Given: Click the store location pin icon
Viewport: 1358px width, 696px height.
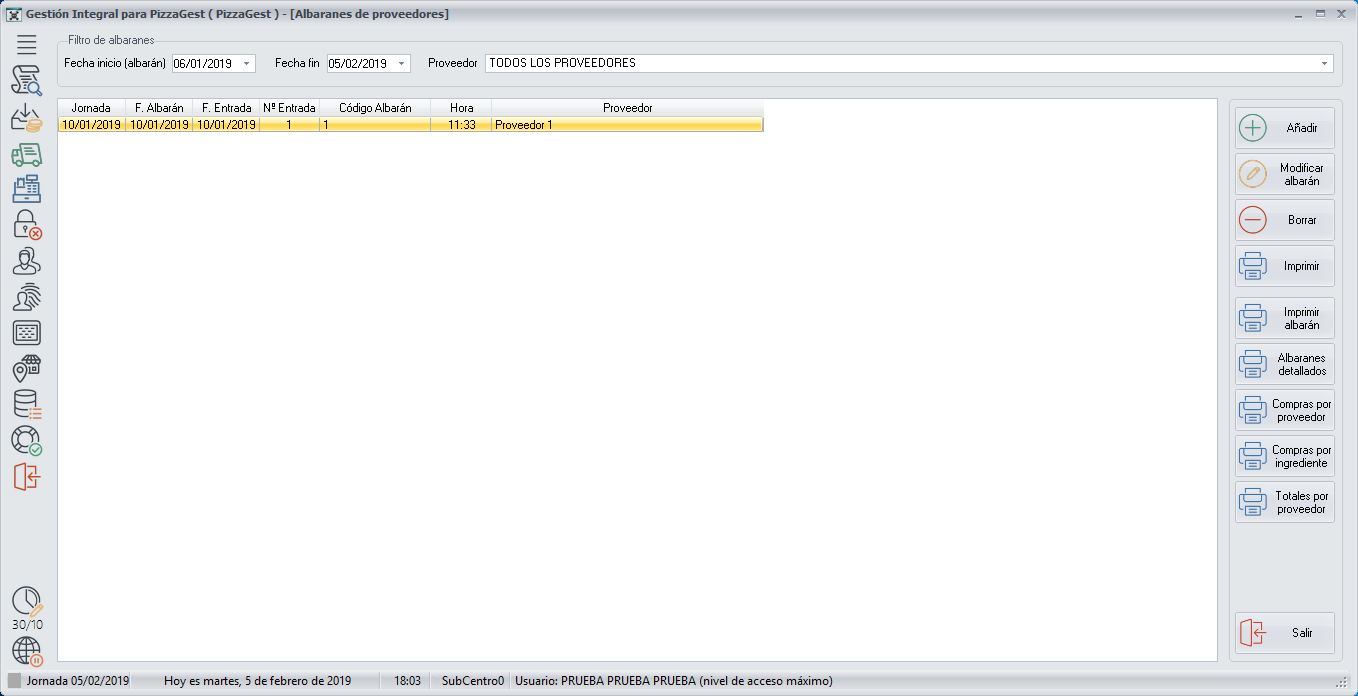Looking at the screenshot, I should [27, 369].
